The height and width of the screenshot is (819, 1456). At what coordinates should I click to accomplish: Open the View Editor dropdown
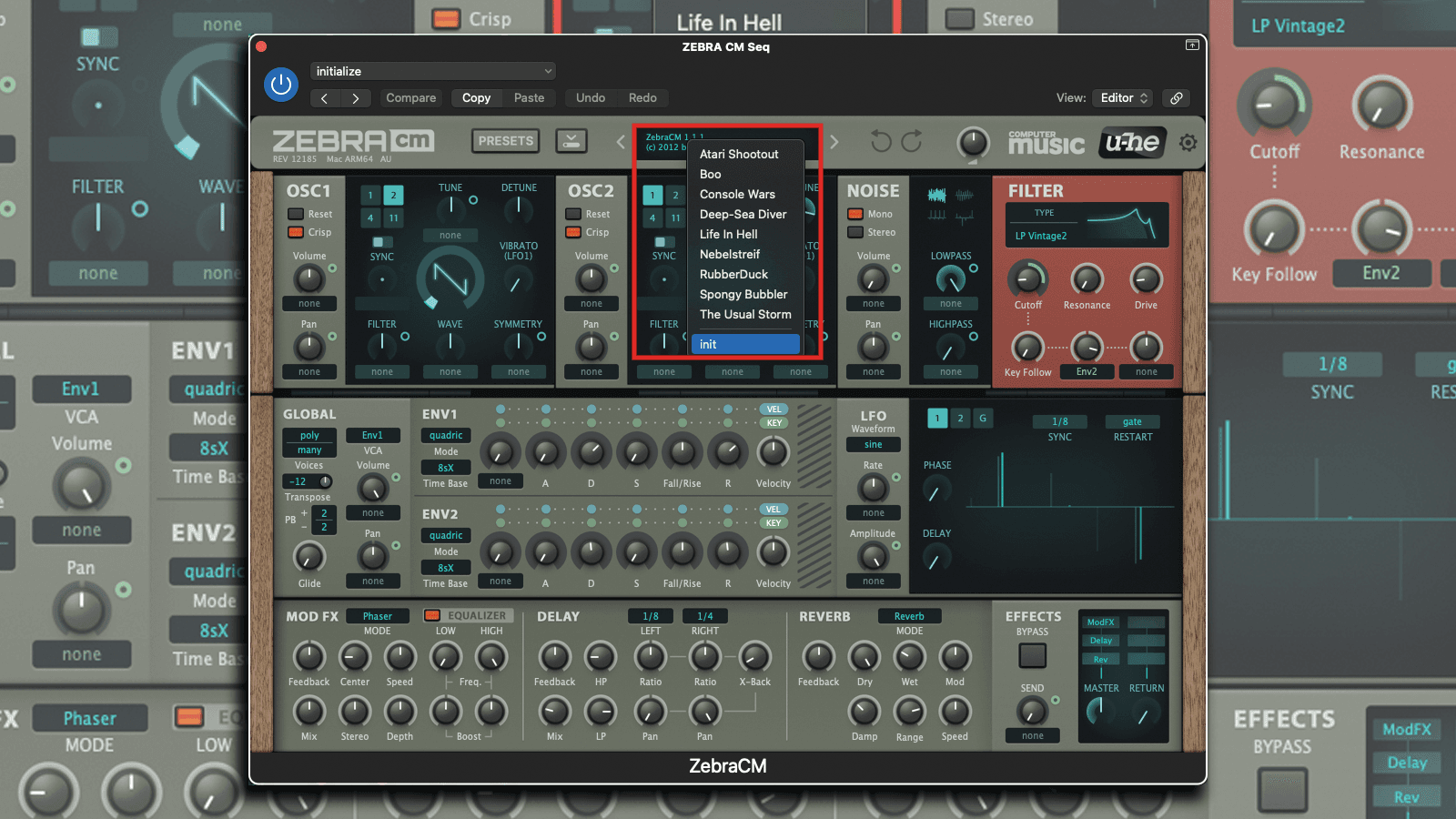[x=1124, y=98]
